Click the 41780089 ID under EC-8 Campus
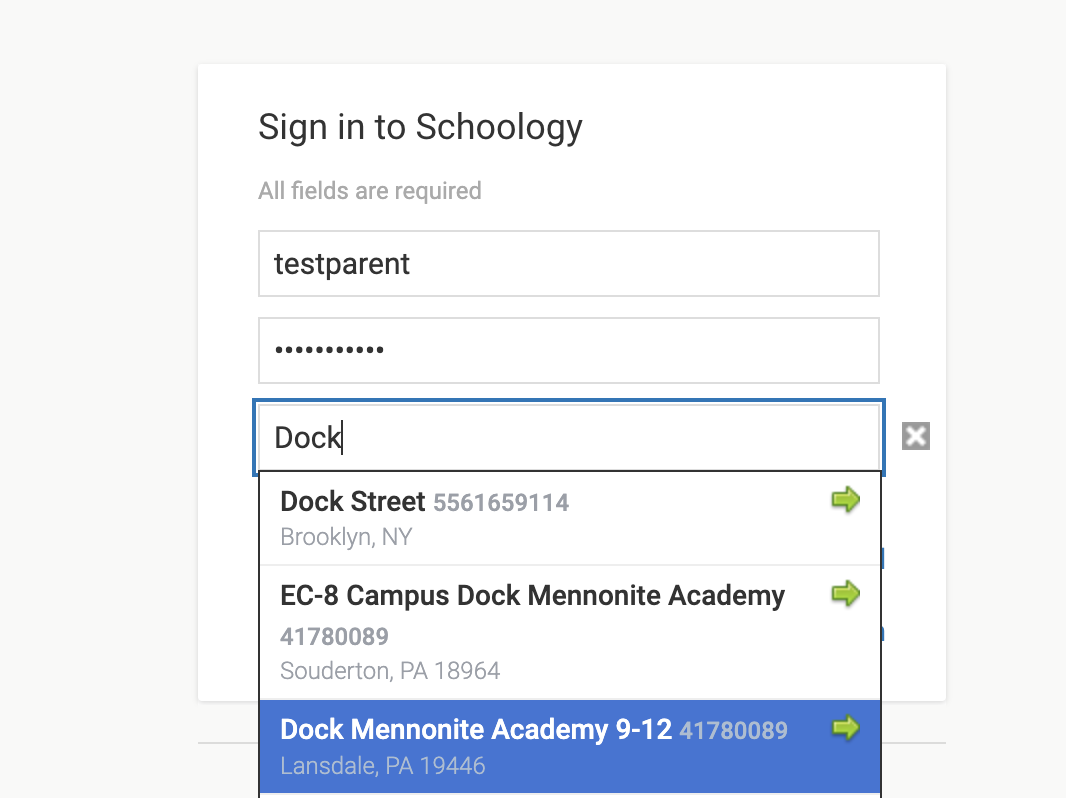The width and height of the screenshot is (1066, 798). click(x=334, y=637)
